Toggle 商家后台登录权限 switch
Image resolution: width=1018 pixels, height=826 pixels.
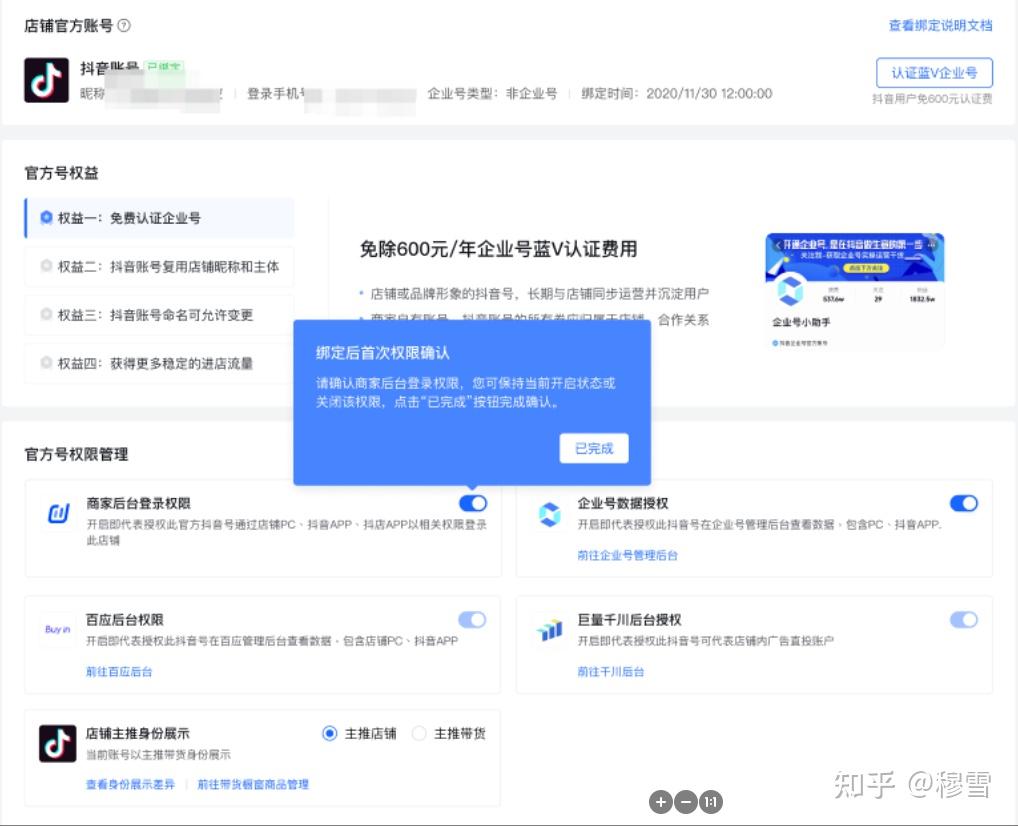pyautogui.click(x=473, y=503)
